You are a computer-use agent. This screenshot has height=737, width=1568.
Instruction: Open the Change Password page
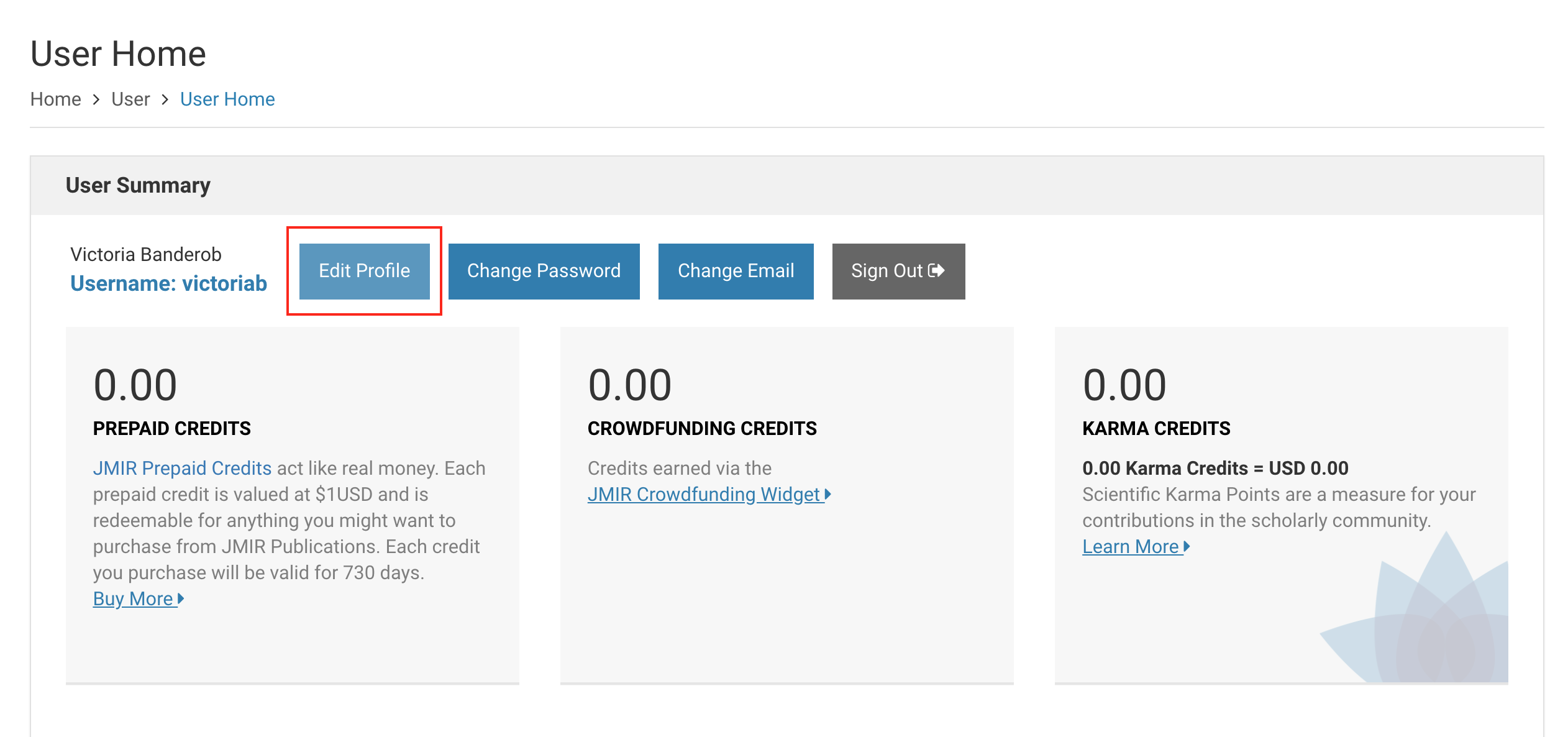tap(544, 271)
